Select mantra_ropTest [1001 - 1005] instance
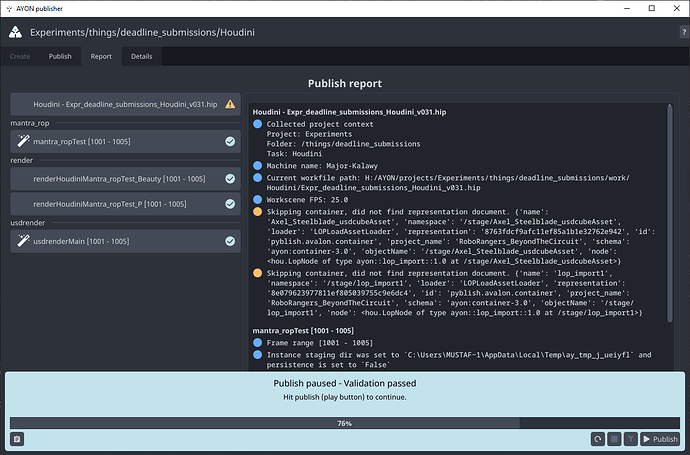This screenshot has width=690, height=455. pyautogui.click(x=125, y=141)
